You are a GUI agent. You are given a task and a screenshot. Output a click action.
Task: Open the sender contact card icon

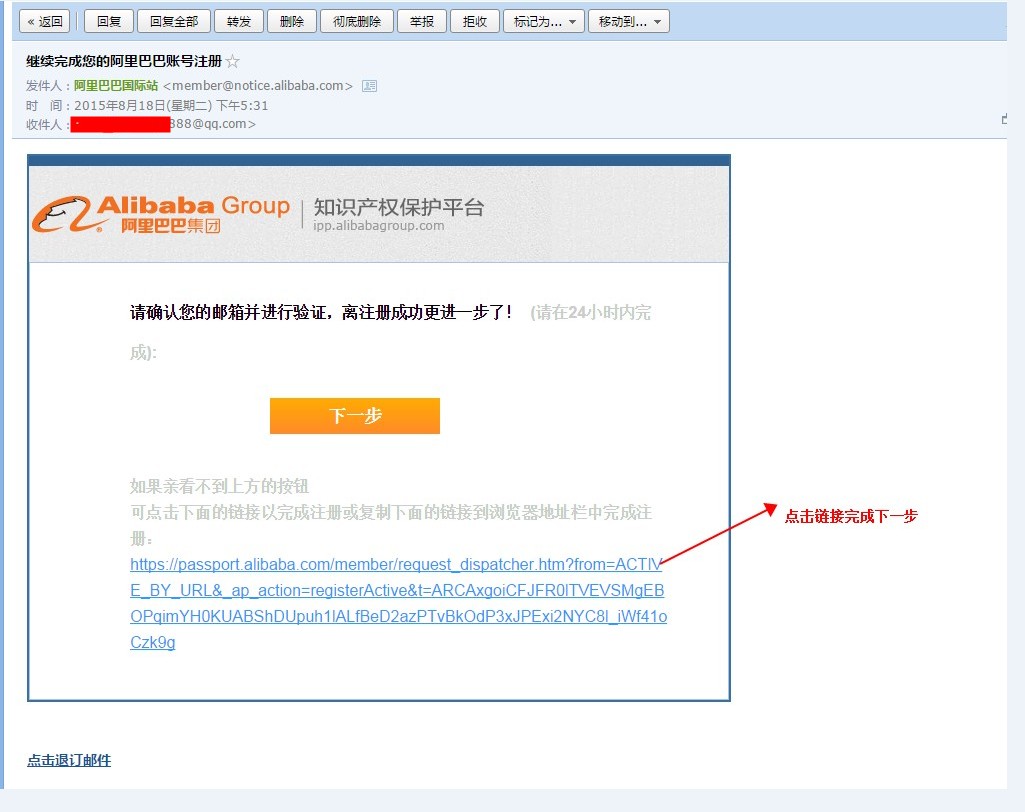369,86
